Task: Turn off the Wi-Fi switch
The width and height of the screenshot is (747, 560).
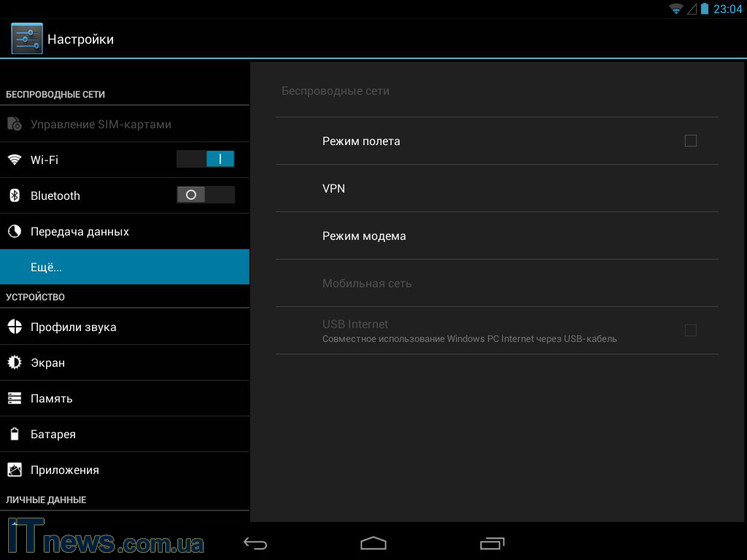Action: tap(205, 159)
